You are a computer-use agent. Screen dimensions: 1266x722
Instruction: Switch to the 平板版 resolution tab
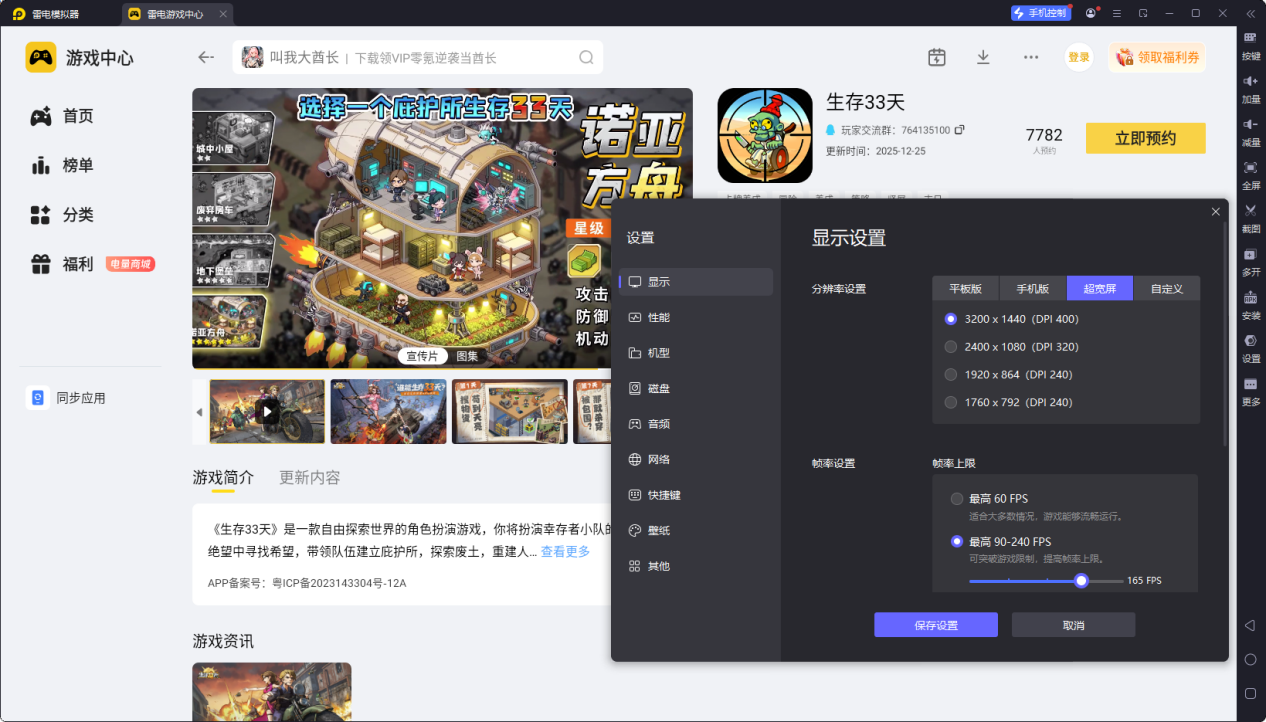coord(966,288)
